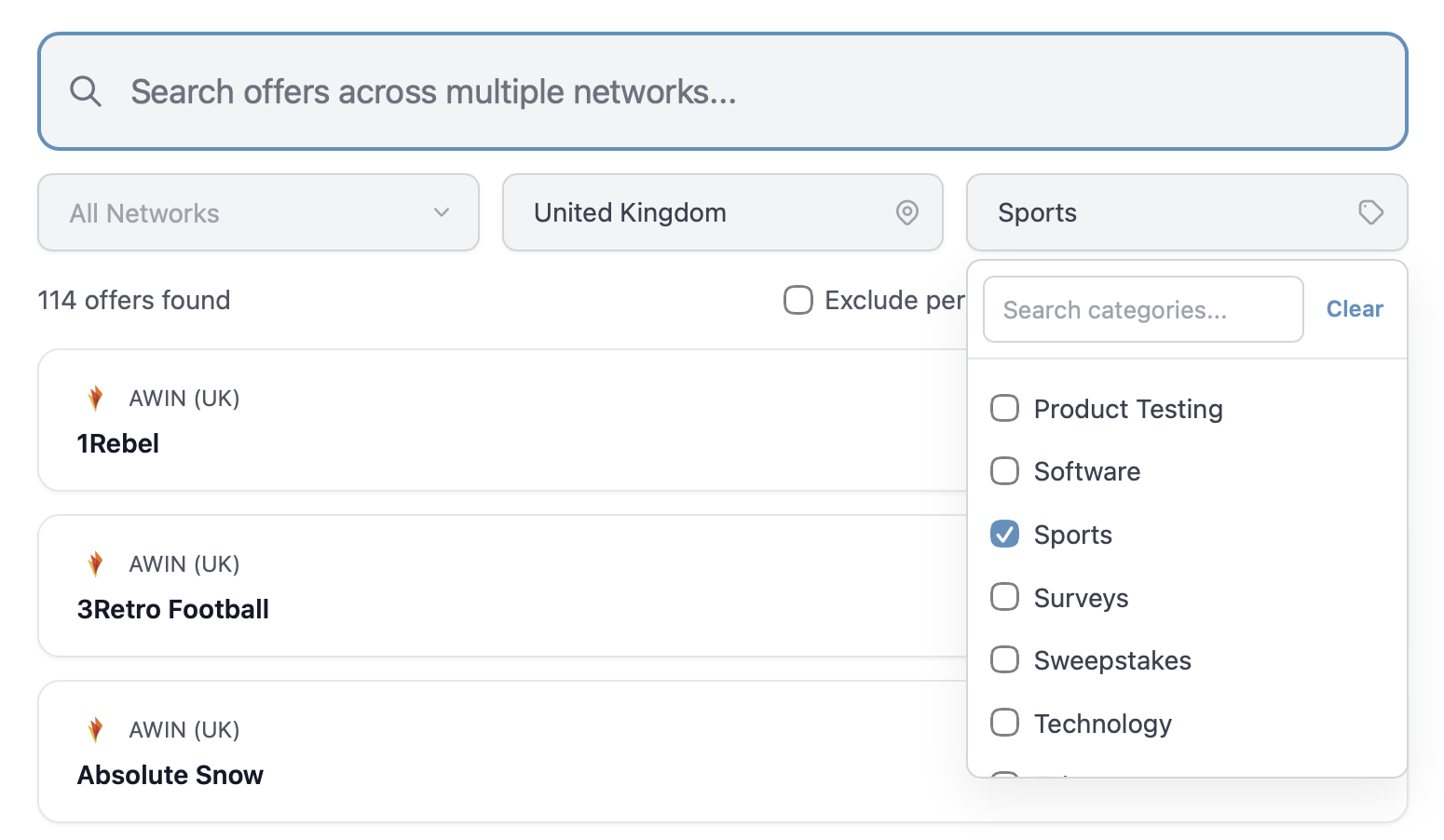Click the tag icon on the Sports filter
This screenshot has height=840, width=1444.
tap(1370, 212)
